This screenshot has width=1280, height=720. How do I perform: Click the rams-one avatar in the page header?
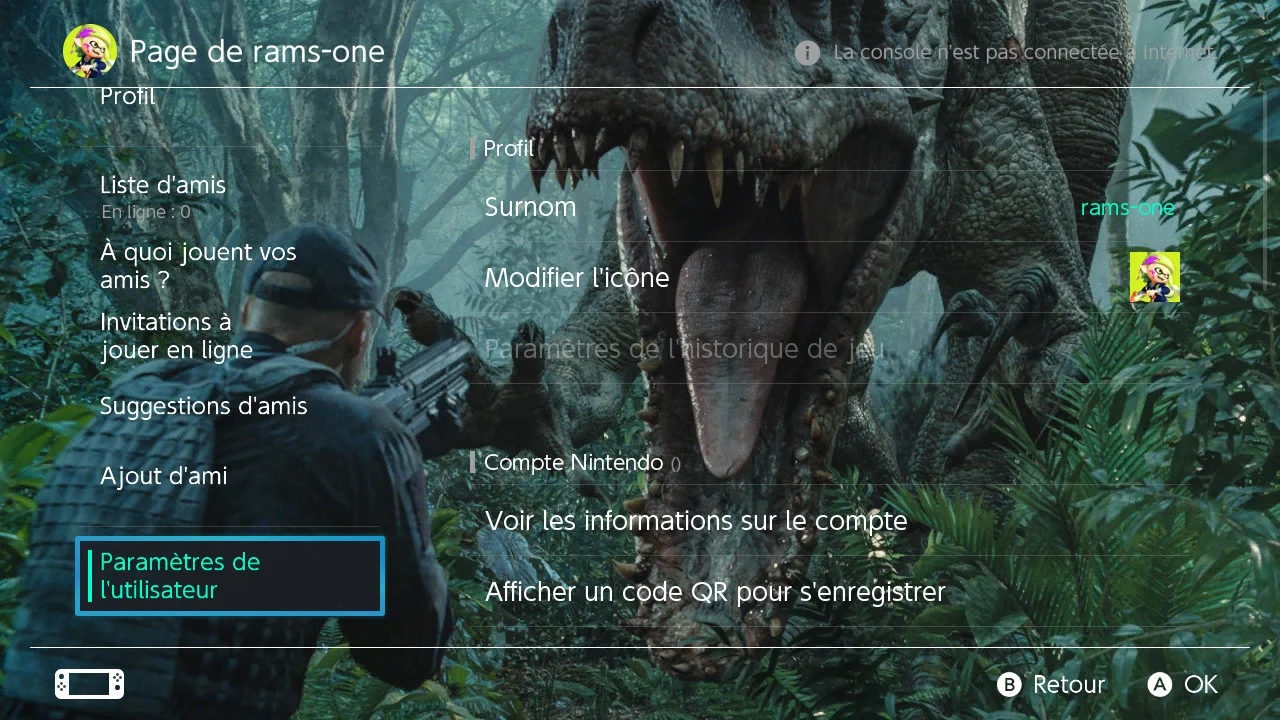coord(90,51)
